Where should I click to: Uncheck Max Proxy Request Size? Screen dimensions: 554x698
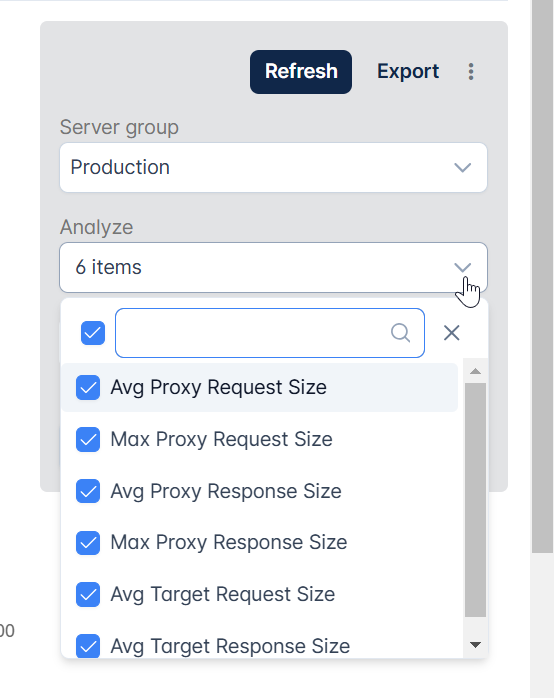(88, 439)
